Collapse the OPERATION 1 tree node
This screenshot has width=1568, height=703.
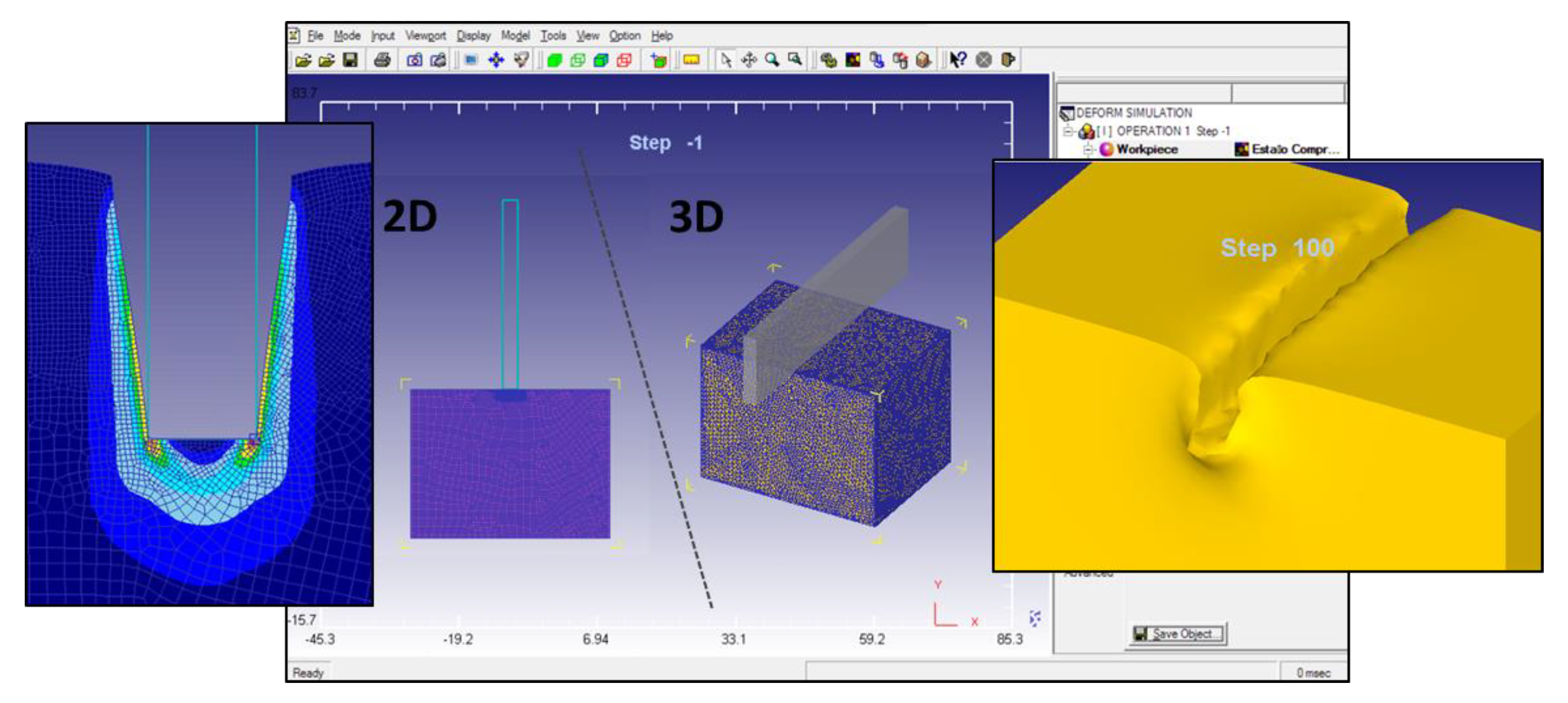click(1068, 131)
